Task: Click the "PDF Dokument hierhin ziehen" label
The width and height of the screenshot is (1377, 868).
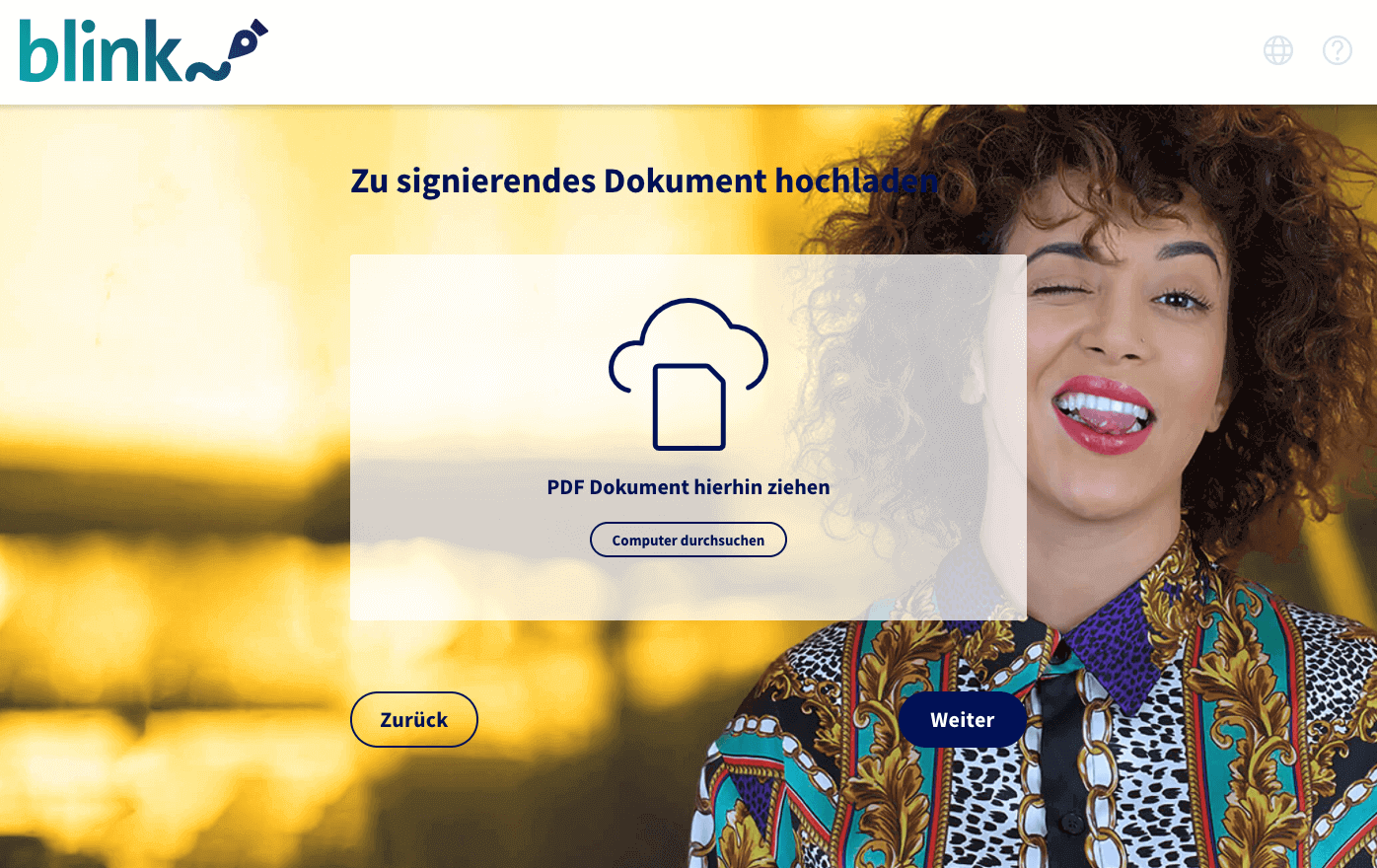Action: click(688, 487)
